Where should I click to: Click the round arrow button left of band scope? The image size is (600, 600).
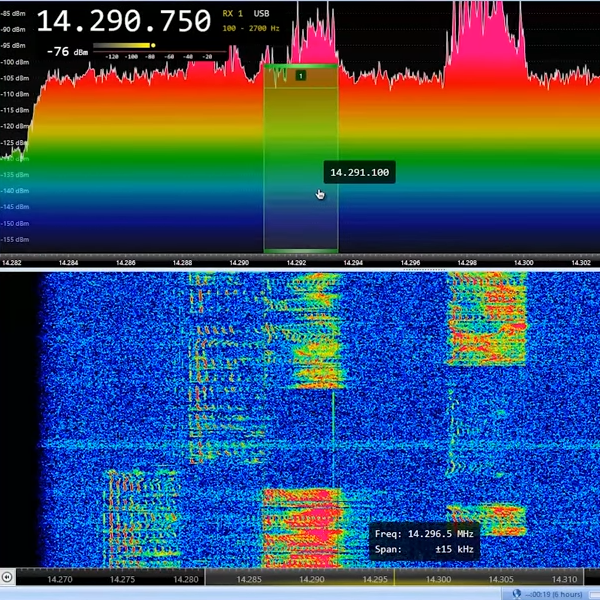8,577
